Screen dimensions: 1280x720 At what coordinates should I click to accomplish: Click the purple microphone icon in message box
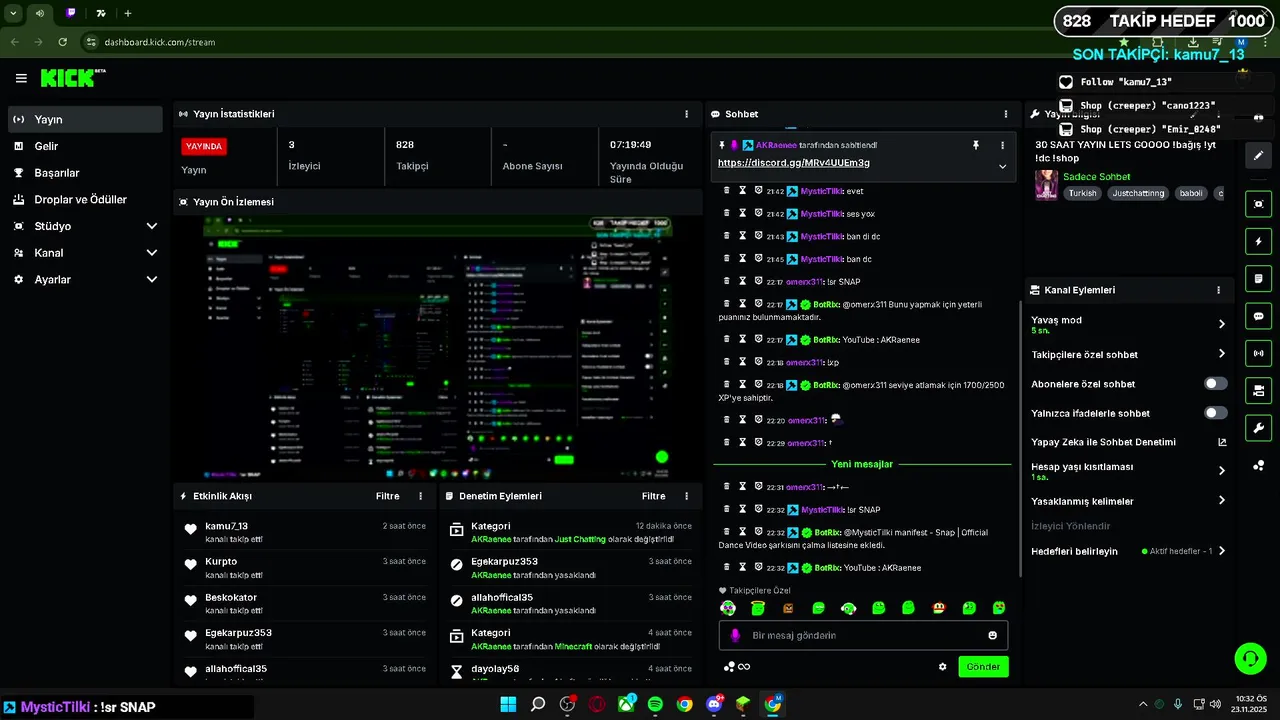point(735,635)
